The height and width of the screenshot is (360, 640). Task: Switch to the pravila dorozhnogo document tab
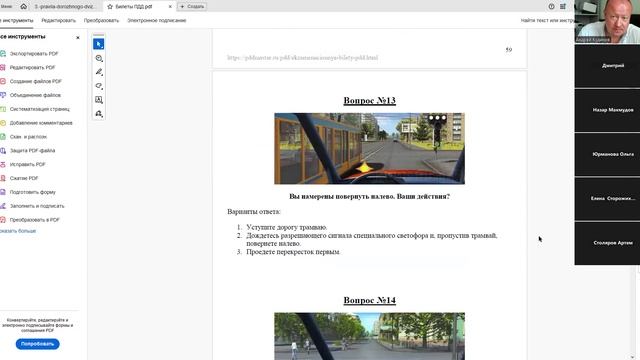65,7
